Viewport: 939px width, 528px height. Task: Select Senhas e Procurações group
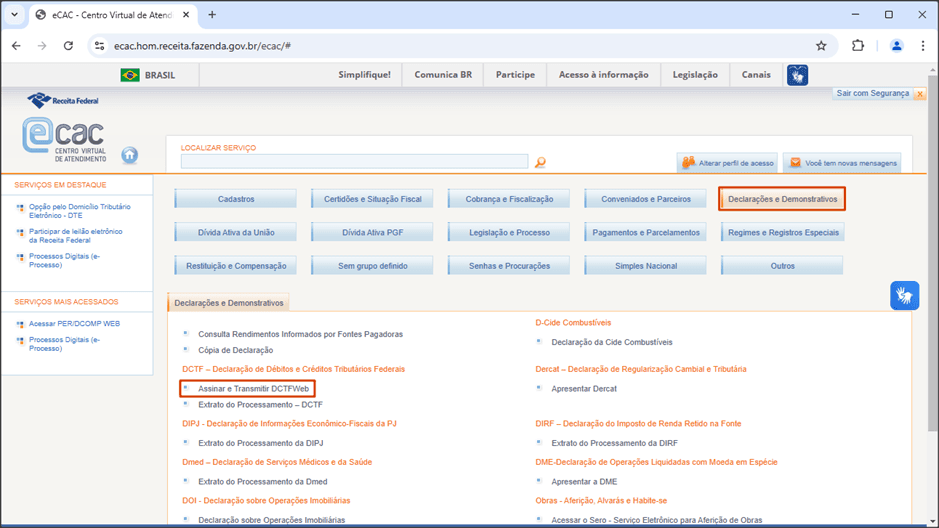pyautogui.click(x=509, y=266)
